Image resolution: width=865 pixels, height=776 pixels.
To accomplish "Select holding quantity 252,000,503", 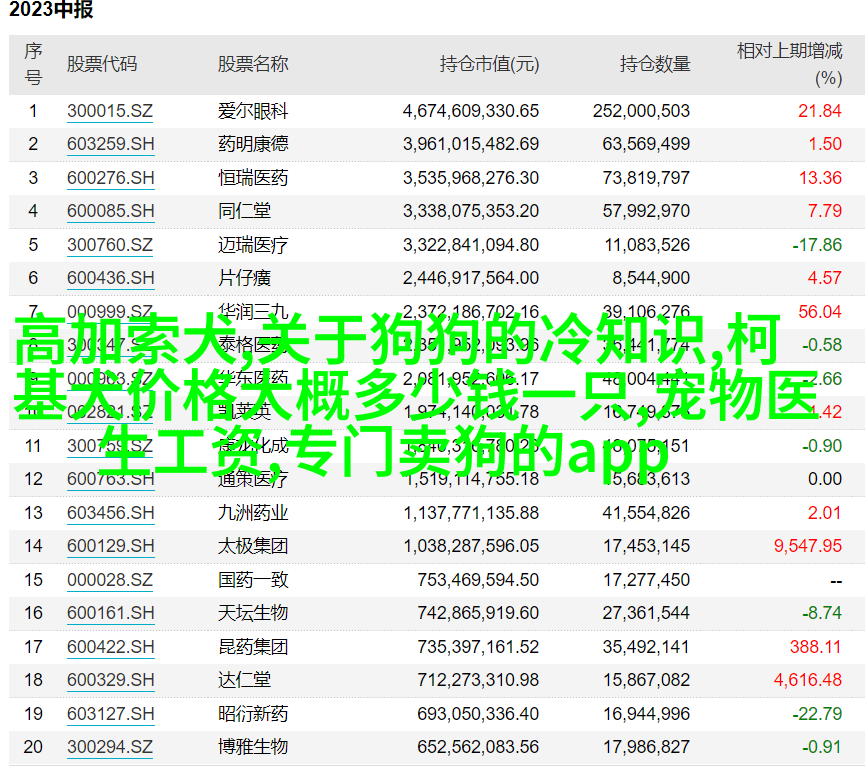I will pyautogui.click(x=642, y=111).
